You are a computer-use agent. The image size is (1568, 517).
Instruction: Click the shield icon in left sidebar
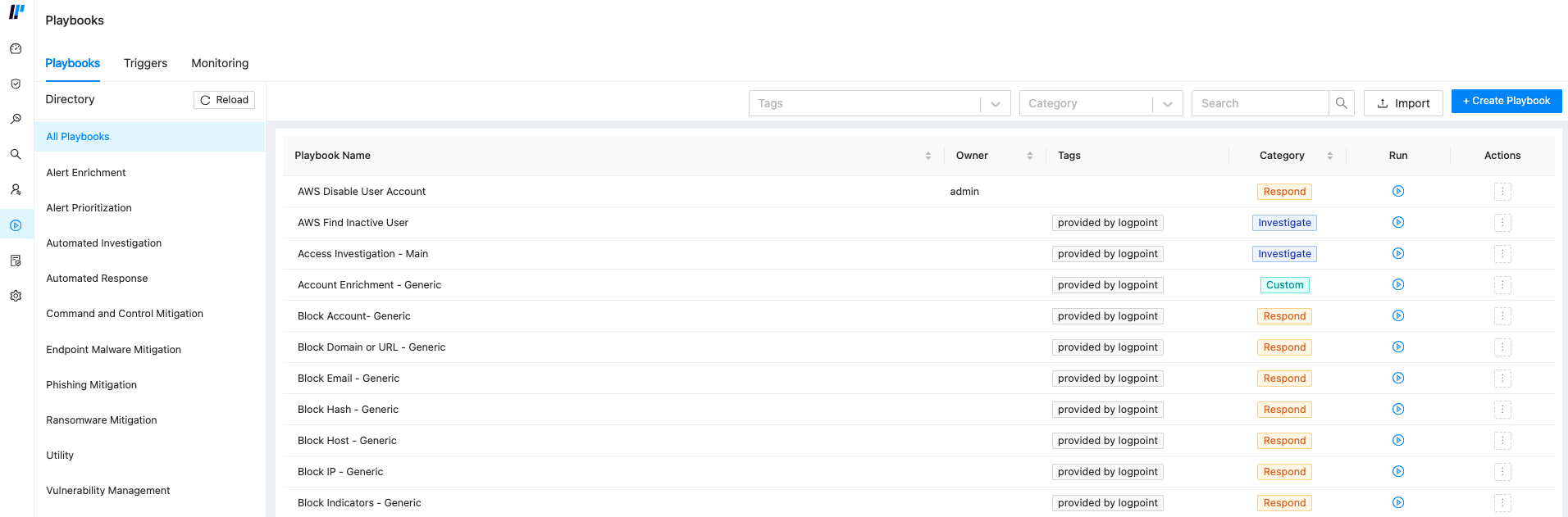pyautogui.click(x=16, y=84)
